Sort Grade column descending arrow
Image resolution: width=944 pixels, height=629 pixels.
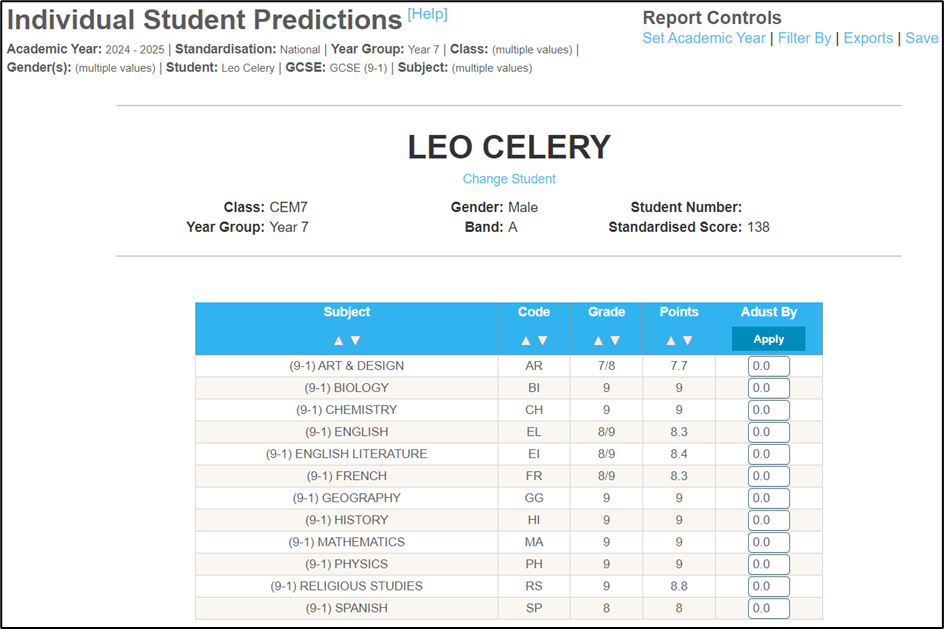[615, 341]
